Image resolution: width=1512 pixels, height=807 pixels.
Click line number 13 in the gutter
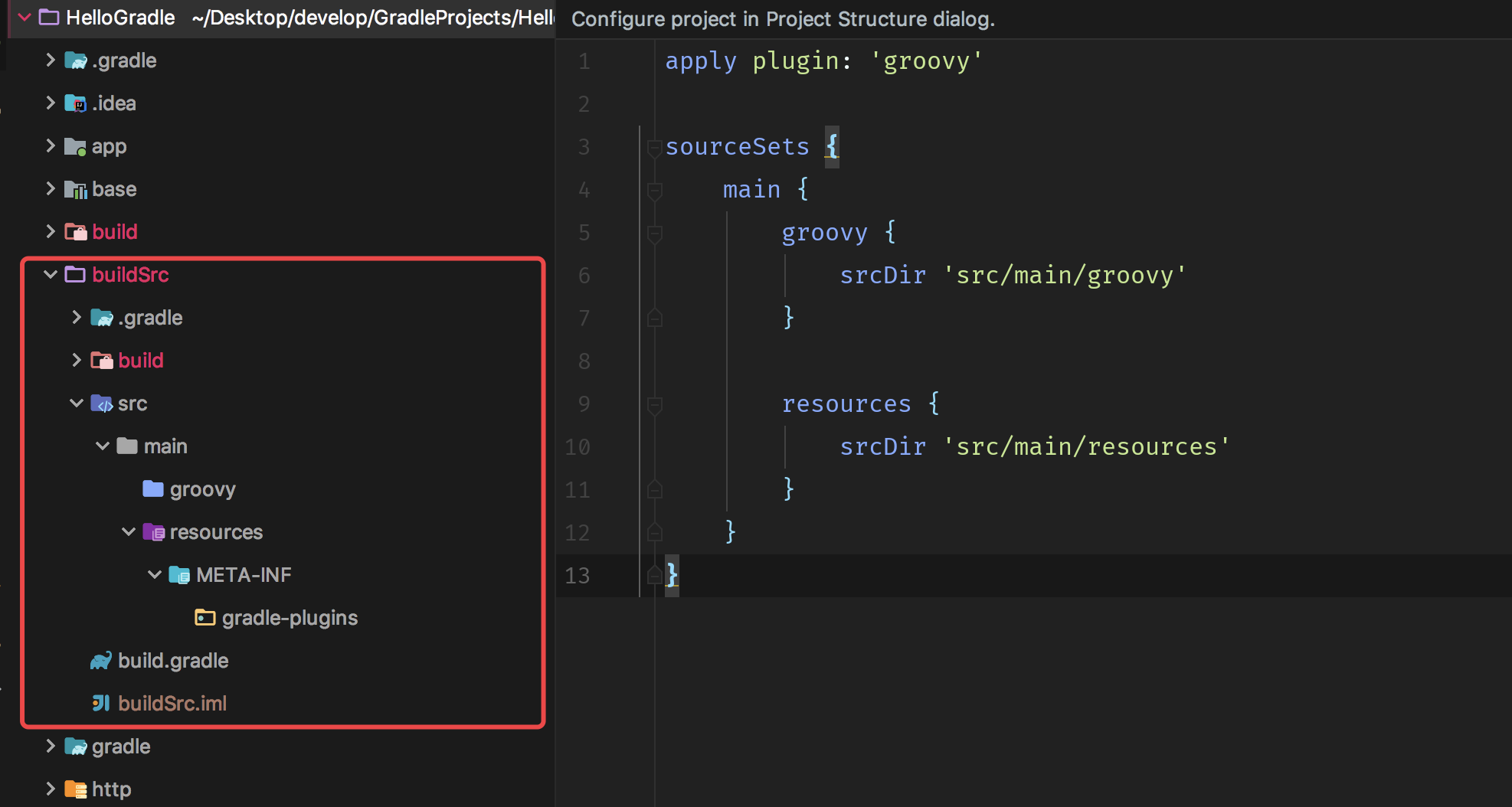[x=578, y=575]
